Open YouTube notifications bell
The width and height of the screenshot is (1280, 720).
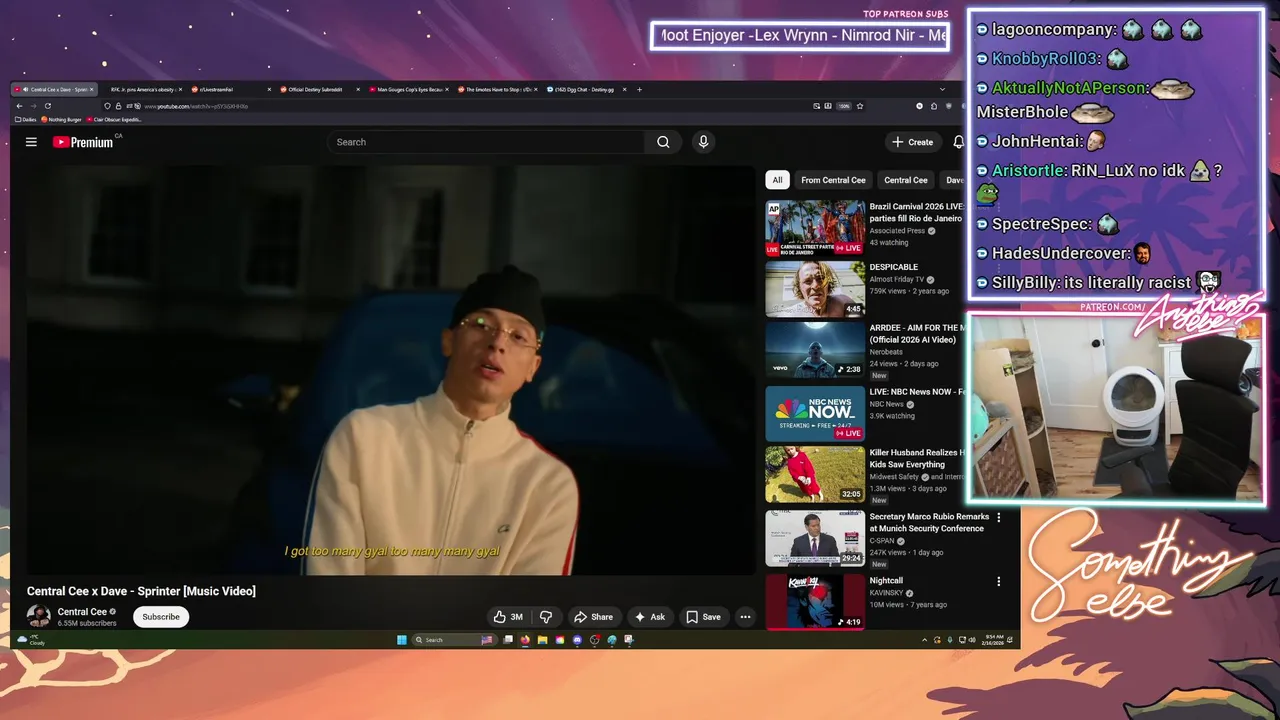pos(958,142)
